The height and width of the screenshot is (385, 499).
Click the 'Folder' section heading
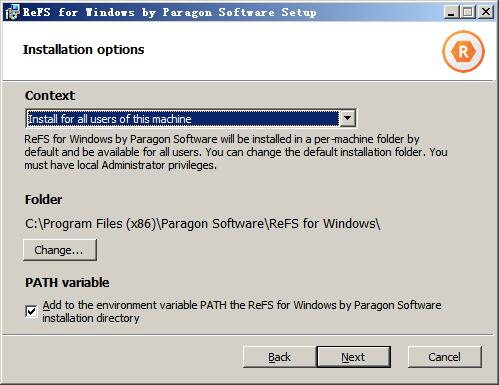tap(44, 200)
